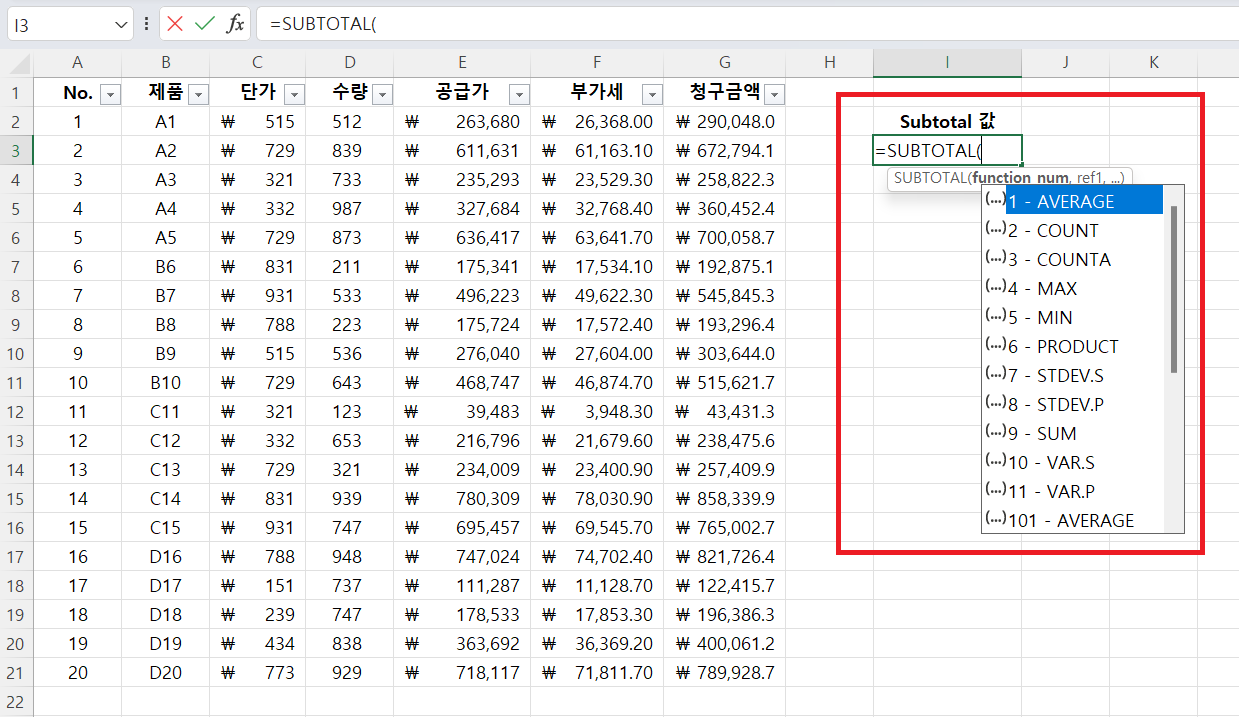The image size is (1239, 717).
Task: Select row 1 header
Action: click(16, 93)
